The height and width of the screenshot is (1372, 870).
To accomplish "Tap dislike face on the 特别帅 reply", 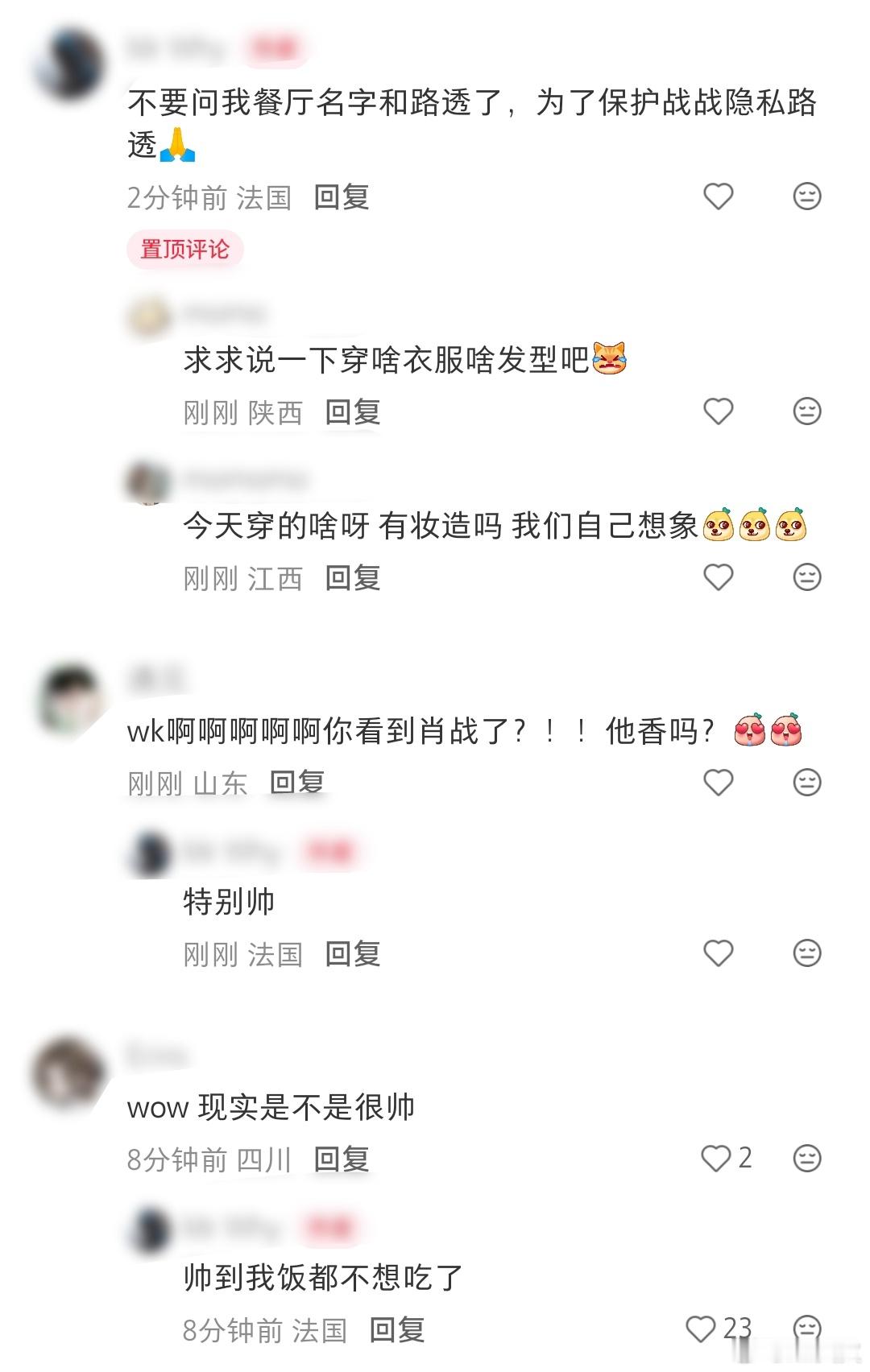I will pos(806,953).
